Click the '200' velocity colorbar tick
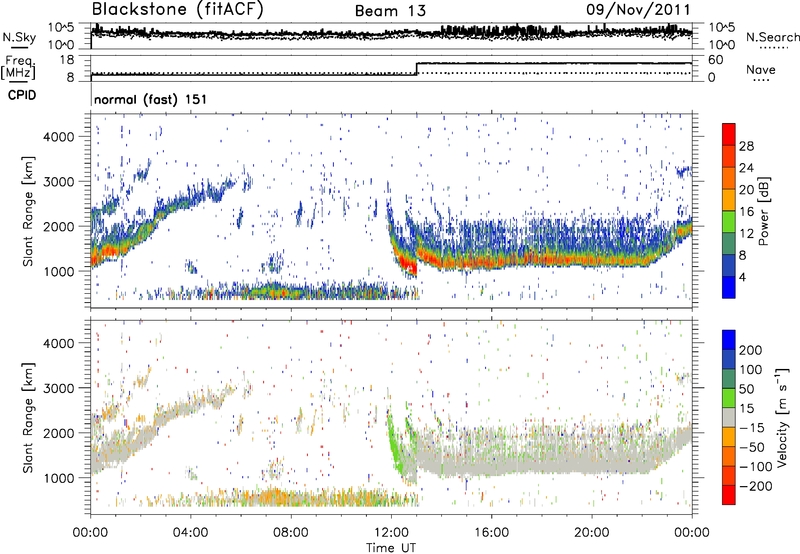This screenshot has width=800, height=554. (751, 350)
